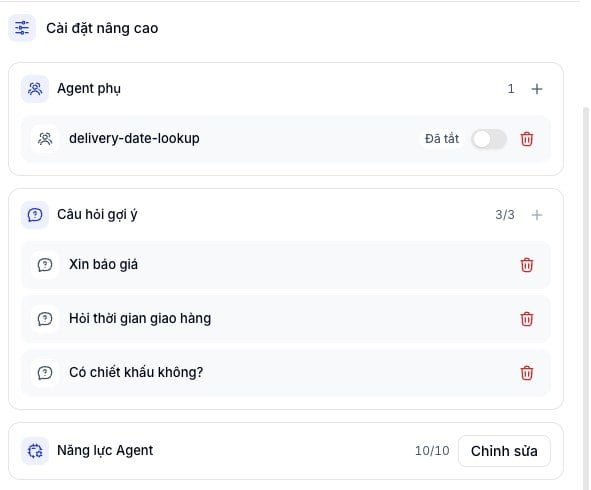The width and height of the screenshot is (591, 490).
Task: Click the 10/10 capability count
Action: (x=432, y=451)
